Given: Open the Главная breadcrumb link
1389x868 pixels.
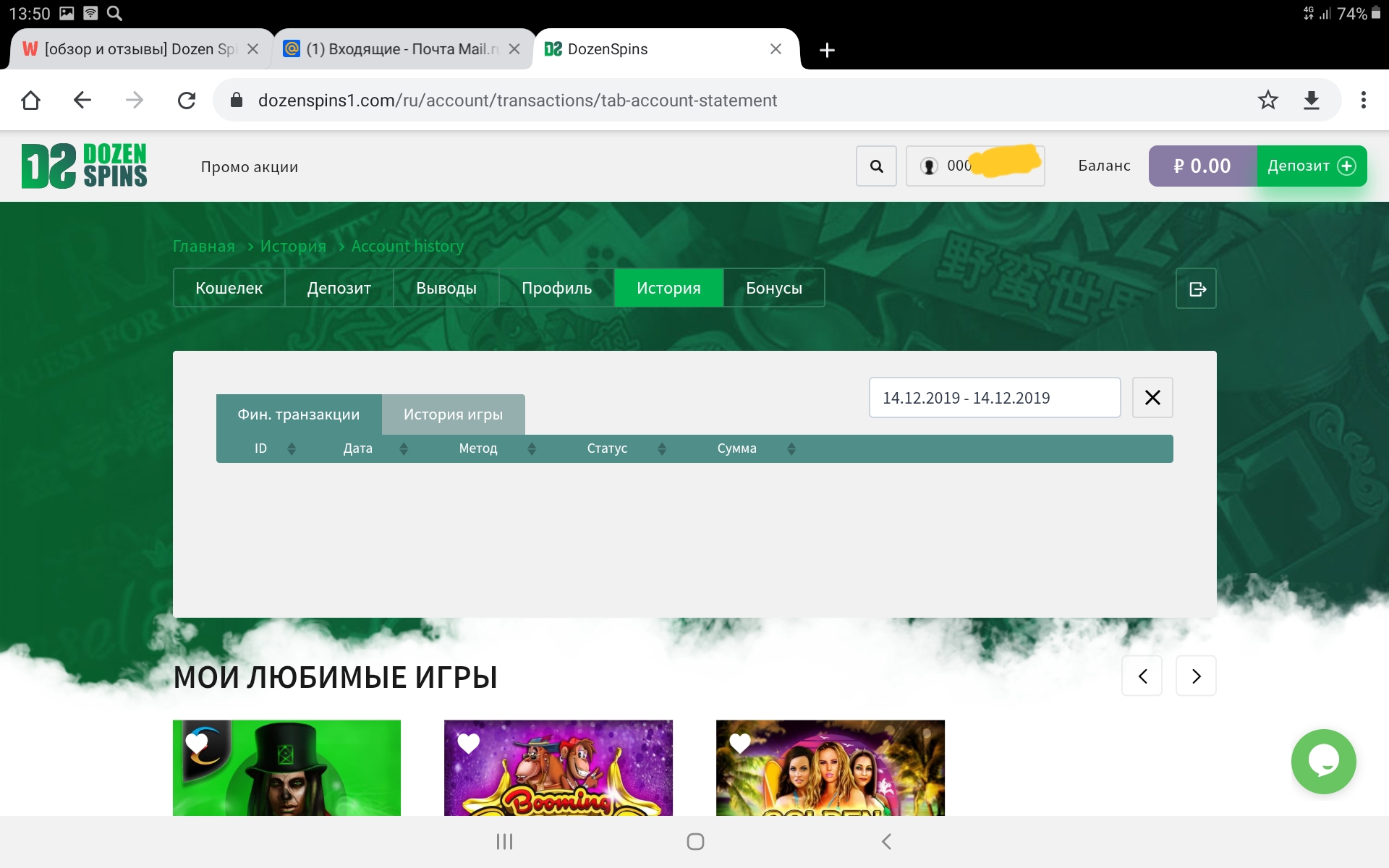Looking at the screenshot, I should pyautogui.click(x=203, y=246).
